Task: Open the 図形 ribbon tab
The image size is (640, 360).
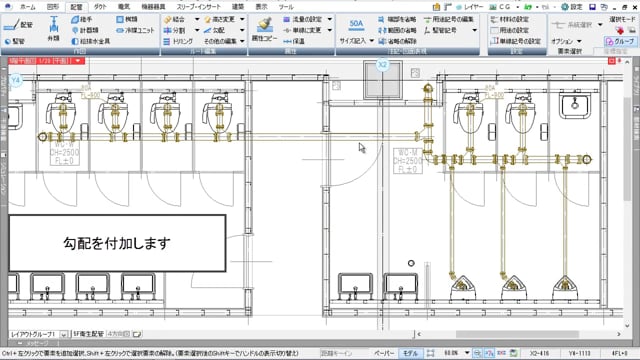Action: [x=53, y=7]
